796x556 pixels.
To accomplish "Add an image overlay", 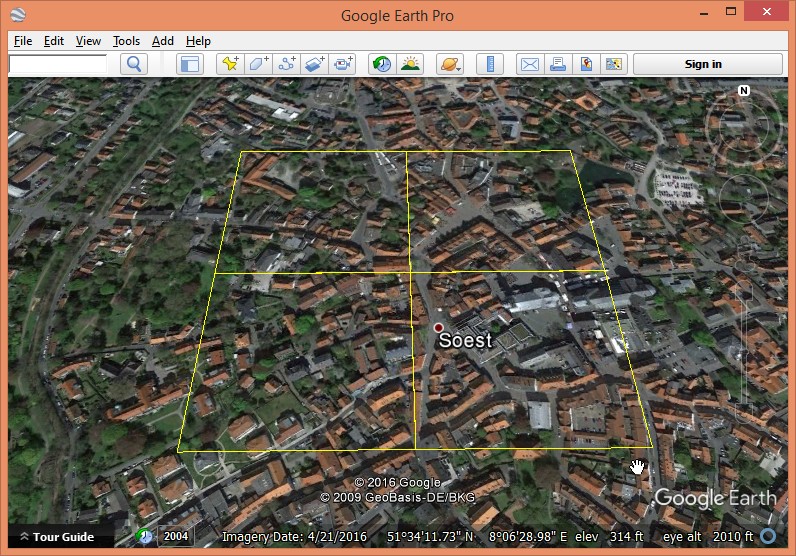I will pos(315,64).
